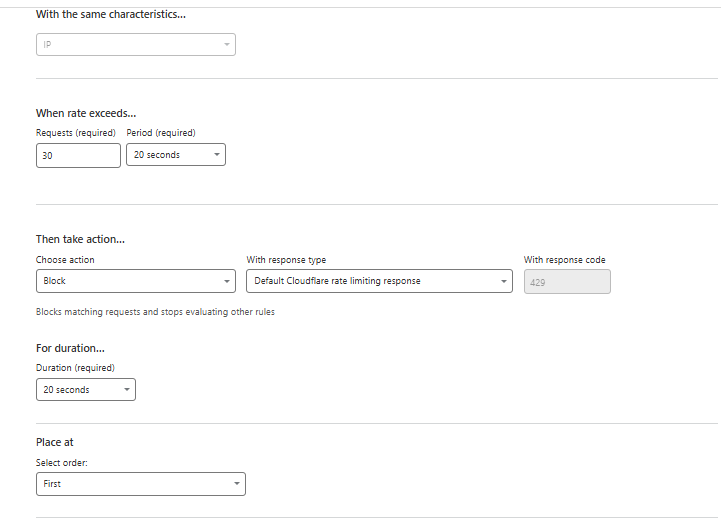
Task: Click the arrow icon of the Period dropdown
Action: (x=217, y=155)
